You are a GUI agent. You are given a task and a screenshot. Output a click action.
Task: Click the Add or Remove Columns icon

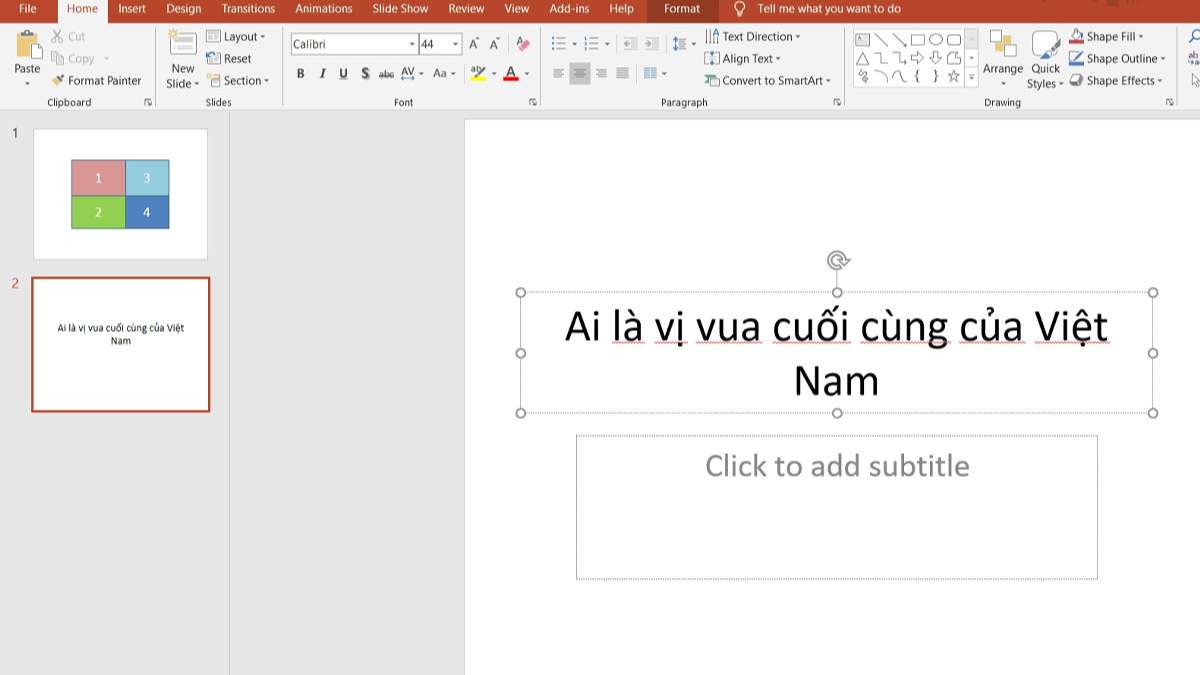pyautogui.click(x=651, y=73)
